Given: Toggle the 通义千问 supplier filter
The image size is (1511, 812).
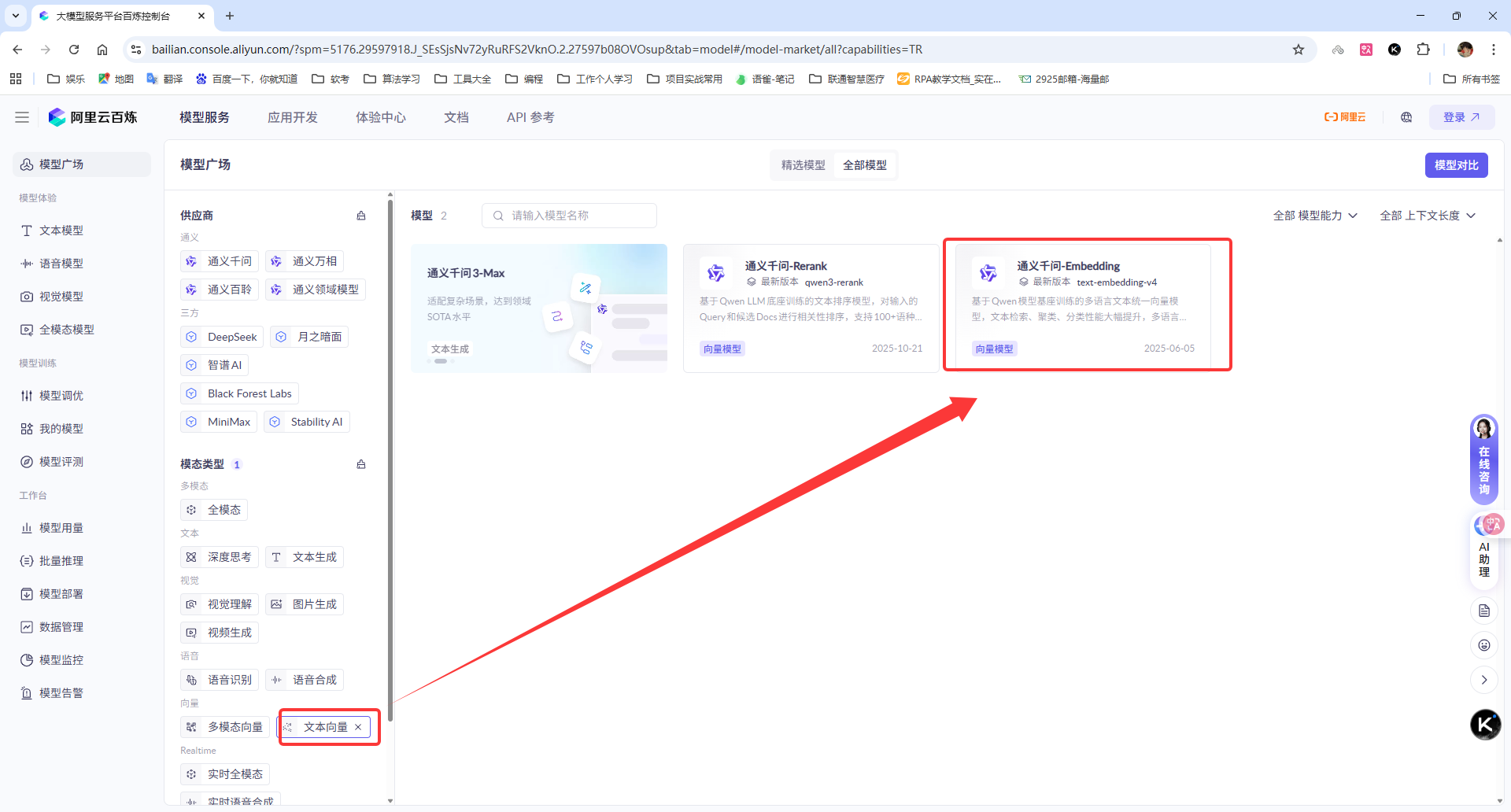Looking at the screenshot, I should pos(220,261).
